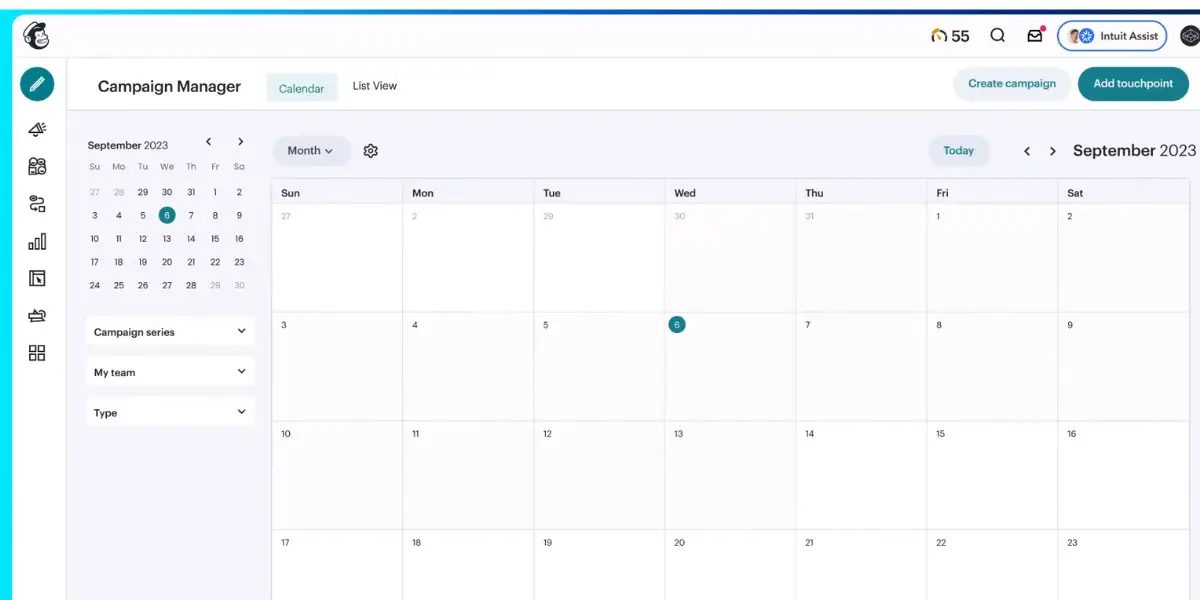Click September 13 cell in main calendar

730,475
